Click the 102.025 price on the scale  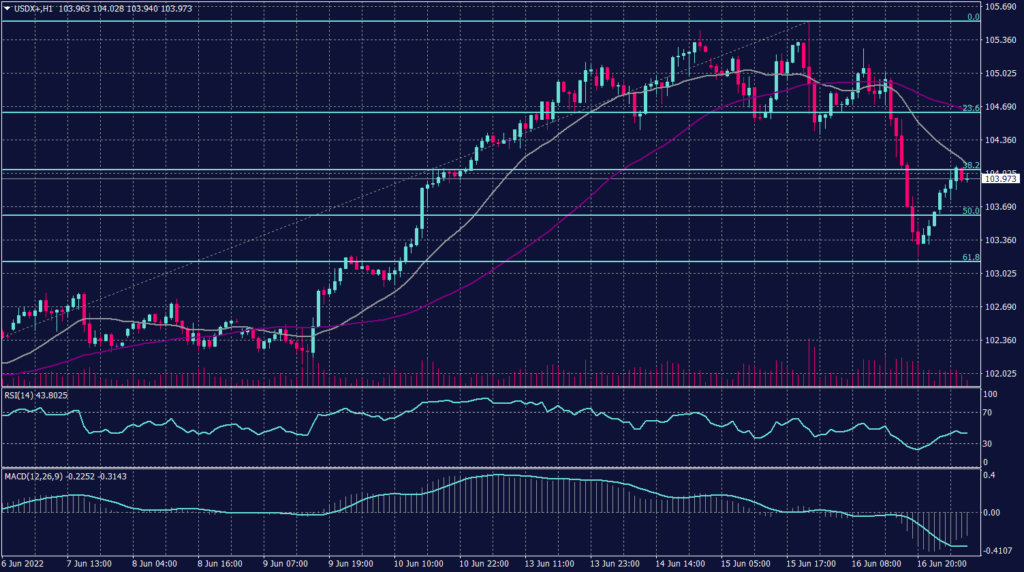tap(1001, 374)
